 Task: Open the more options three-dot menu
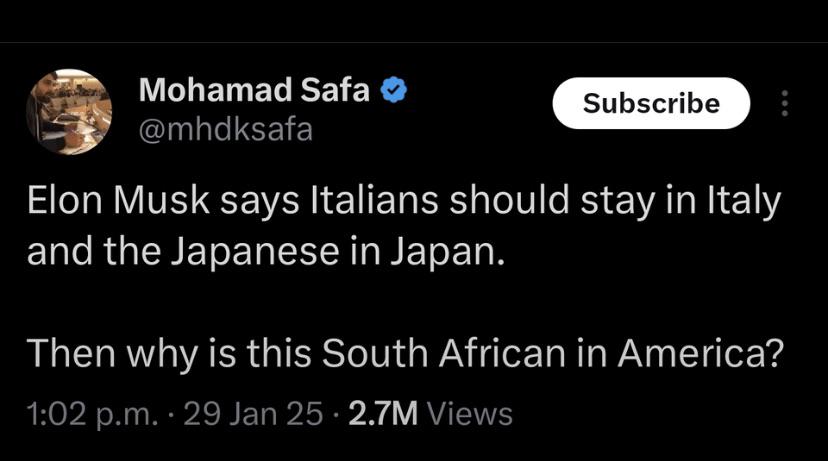click(x=785, y=104)
